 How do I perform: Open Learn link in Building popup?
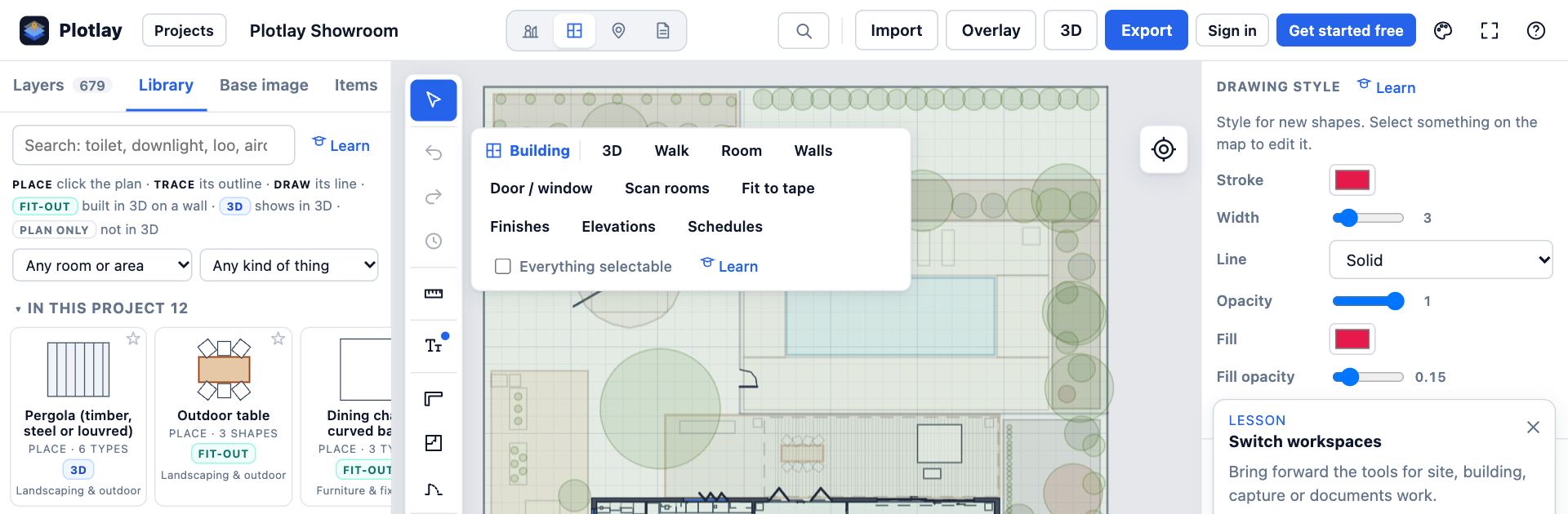click(729, 266)
